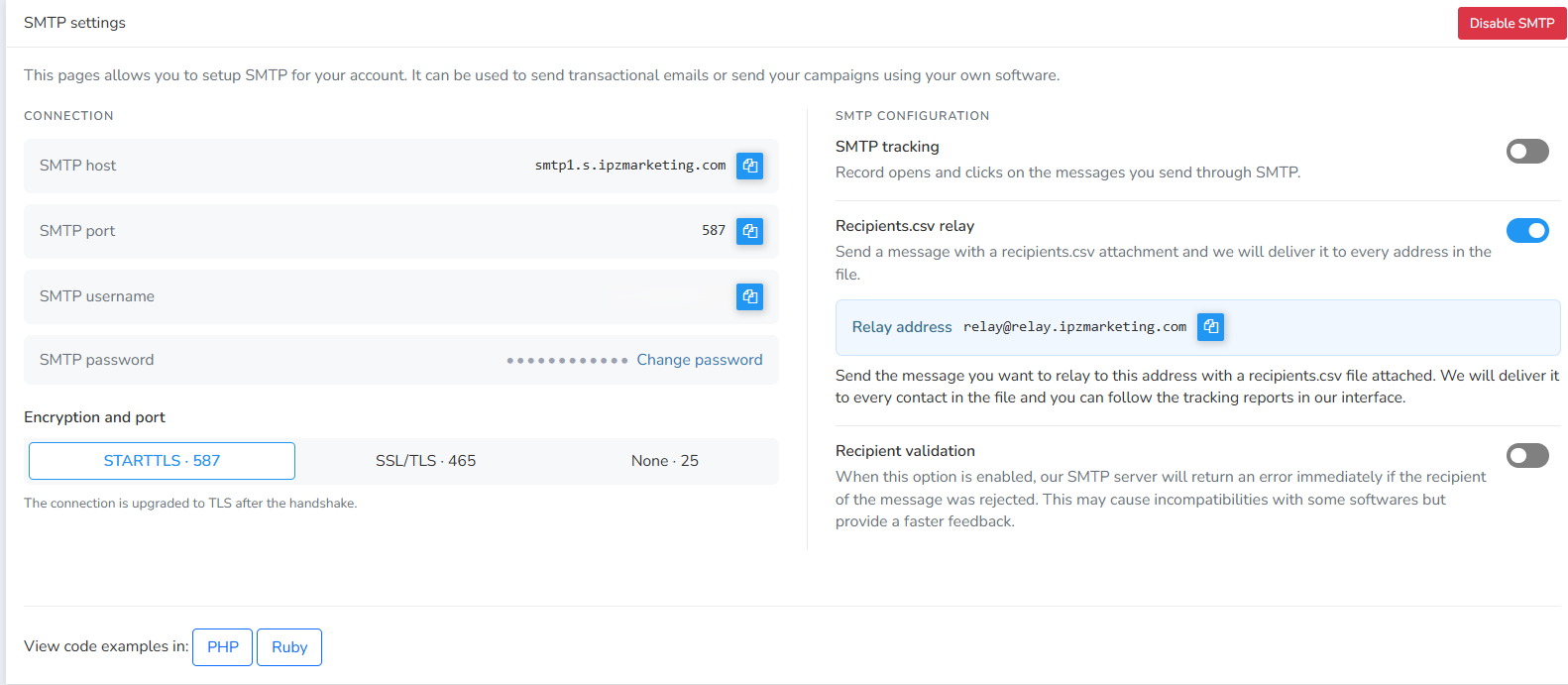Click the 'View code examples in:' label
This screenshot has height=685, width=1568.
coord(106,646)
